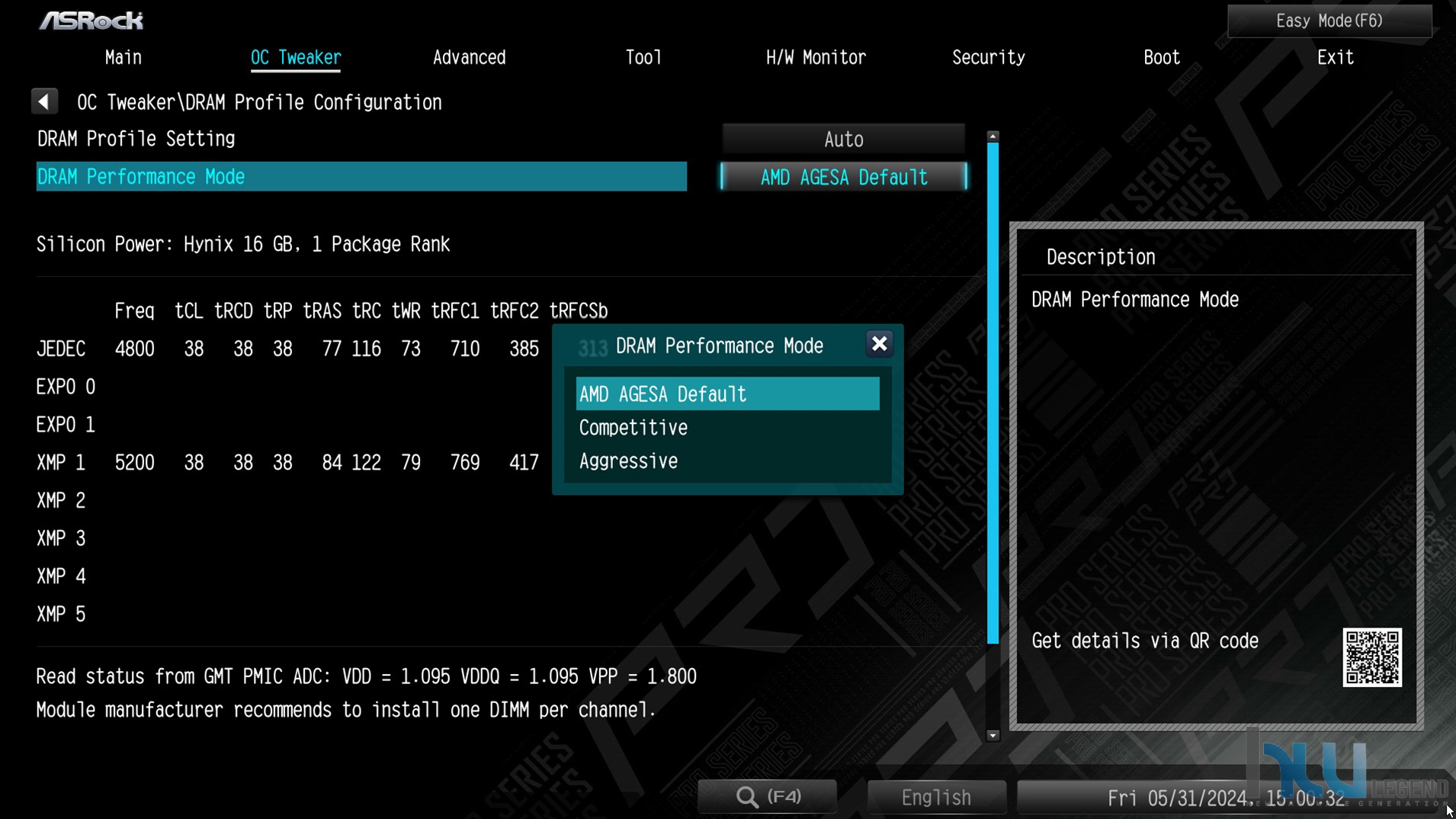Click the XMP 1 frequency value 5200
The height and width of the screenshot is (819, 1456).
135,463
